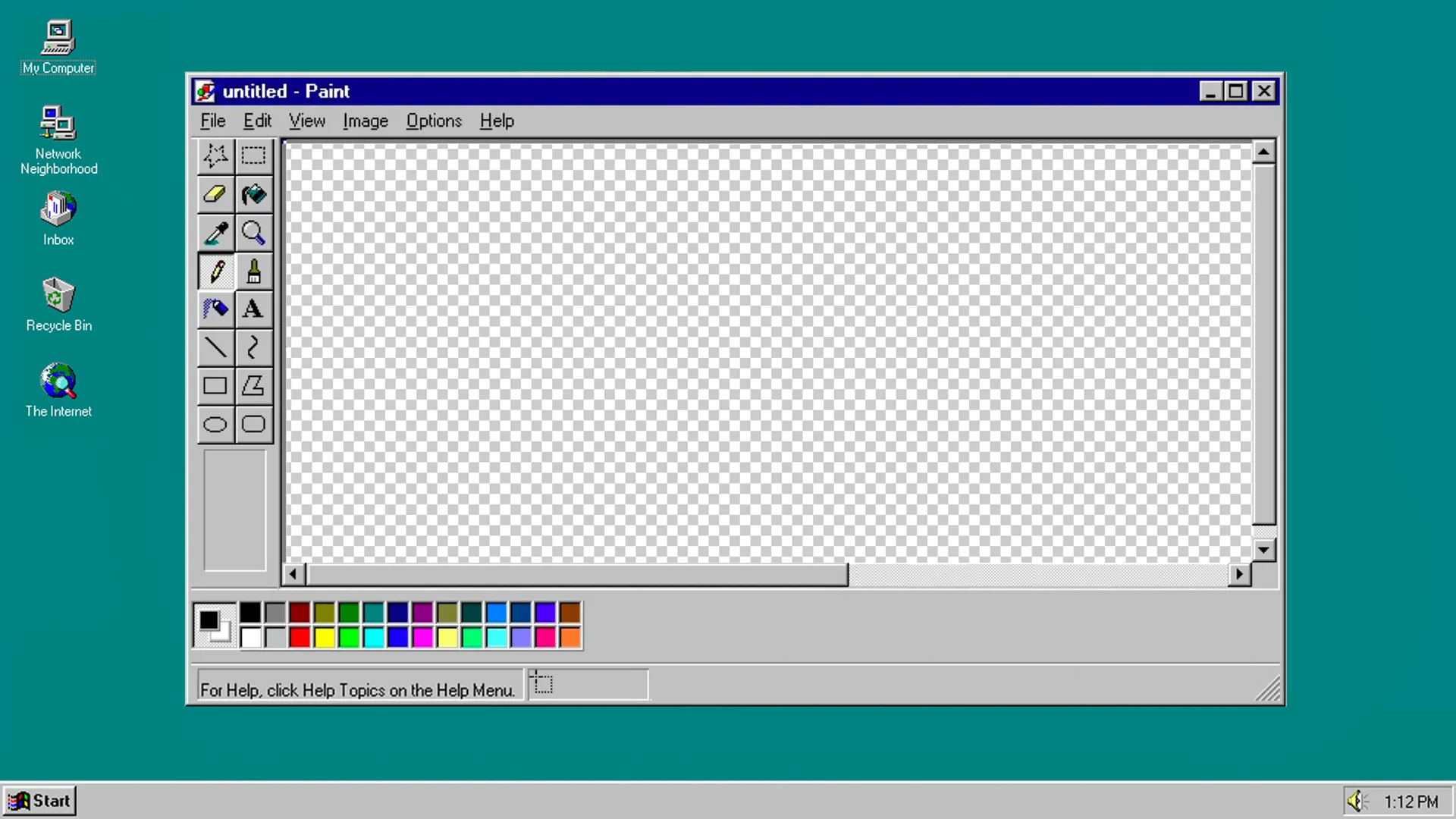
Task: Activate the Text tool
Action: (253, 309)
